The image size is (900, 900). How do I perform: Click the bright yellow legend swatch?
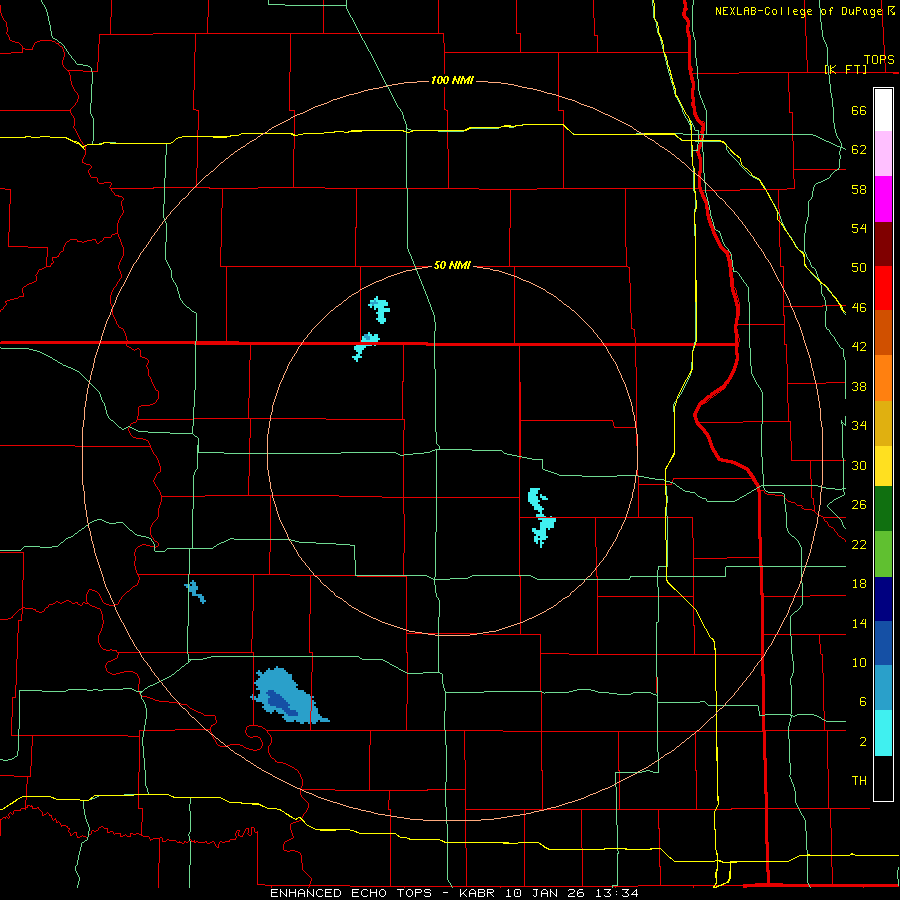(883, 465)
